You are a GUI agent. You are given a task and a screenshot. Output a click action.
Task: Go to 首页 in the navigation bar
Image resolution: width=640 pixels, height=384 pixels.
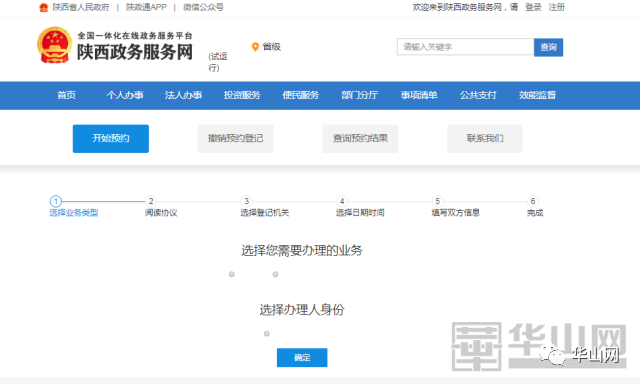(67, 95)
